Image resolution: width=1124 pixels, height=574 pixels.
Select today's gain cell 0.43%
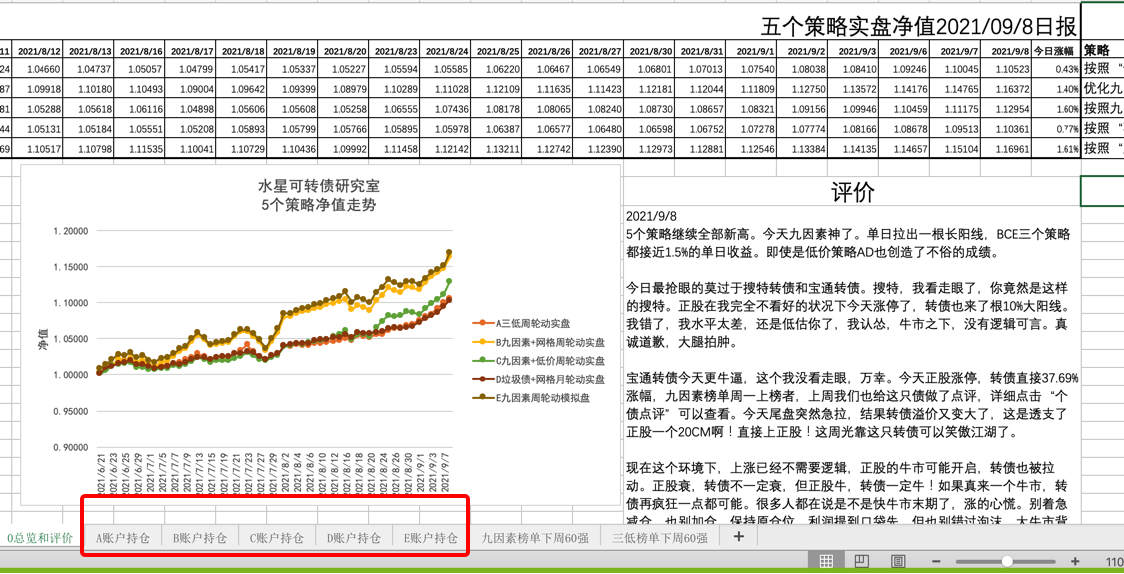click(x=1056, y=69)
